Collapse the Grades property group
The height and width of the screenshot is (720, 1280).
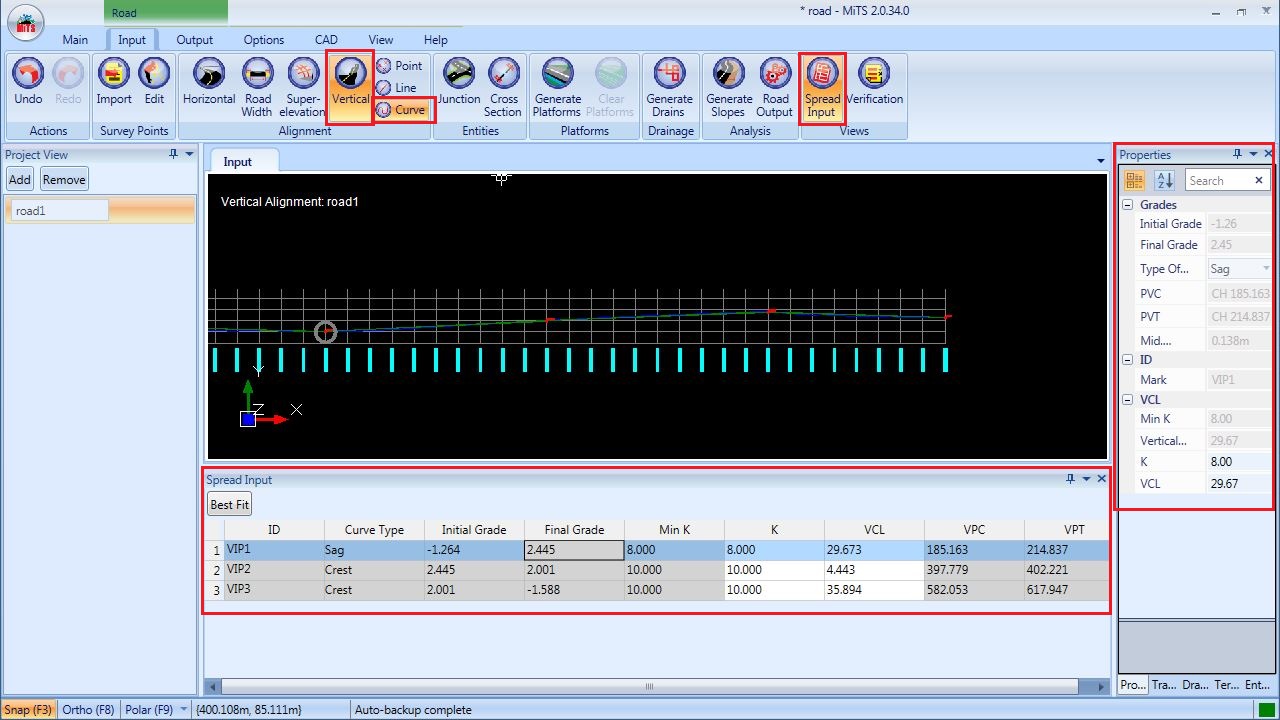[x=1128, y=205]
